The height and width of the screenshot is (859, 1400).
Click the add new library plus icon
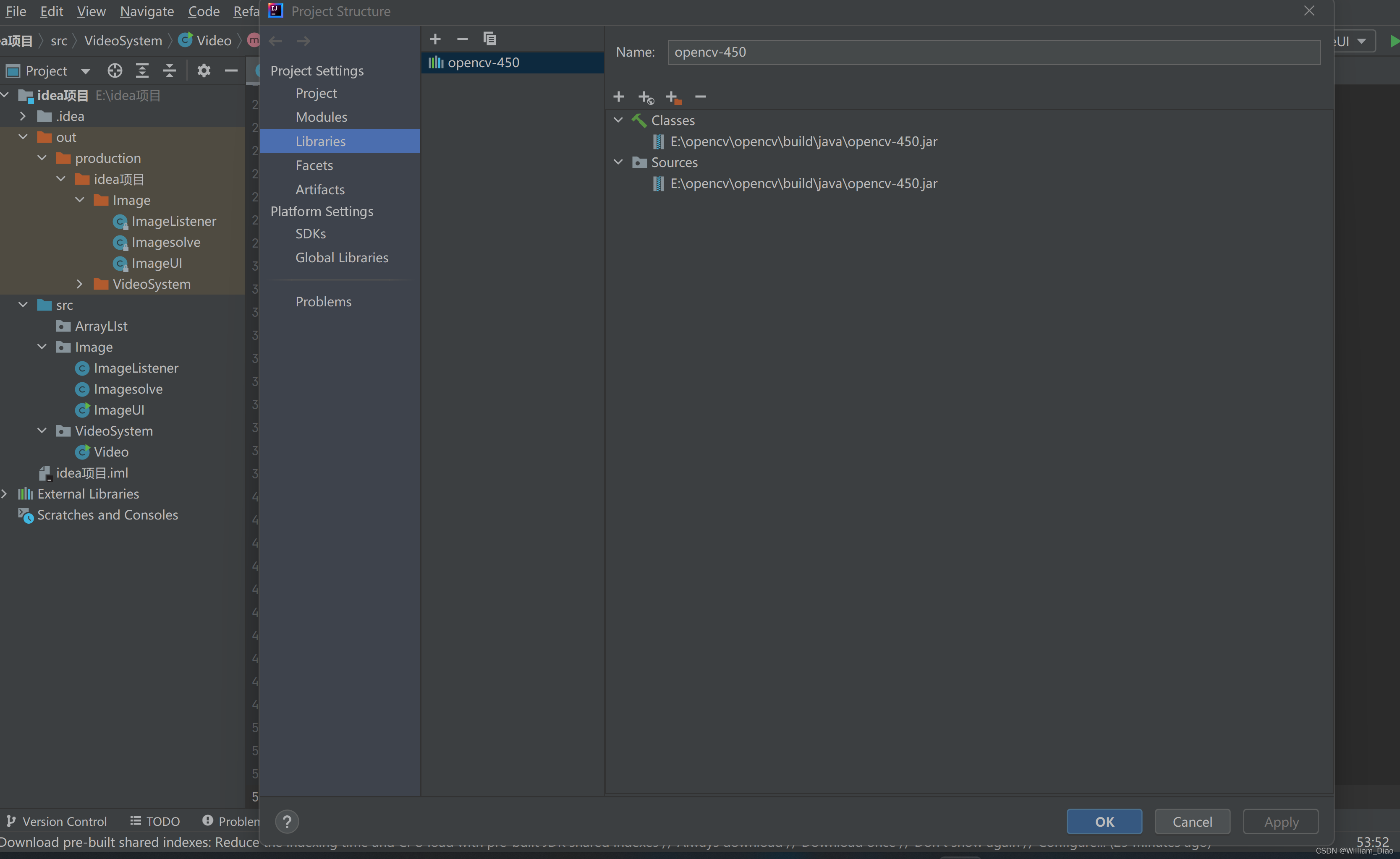pos(435,39)
